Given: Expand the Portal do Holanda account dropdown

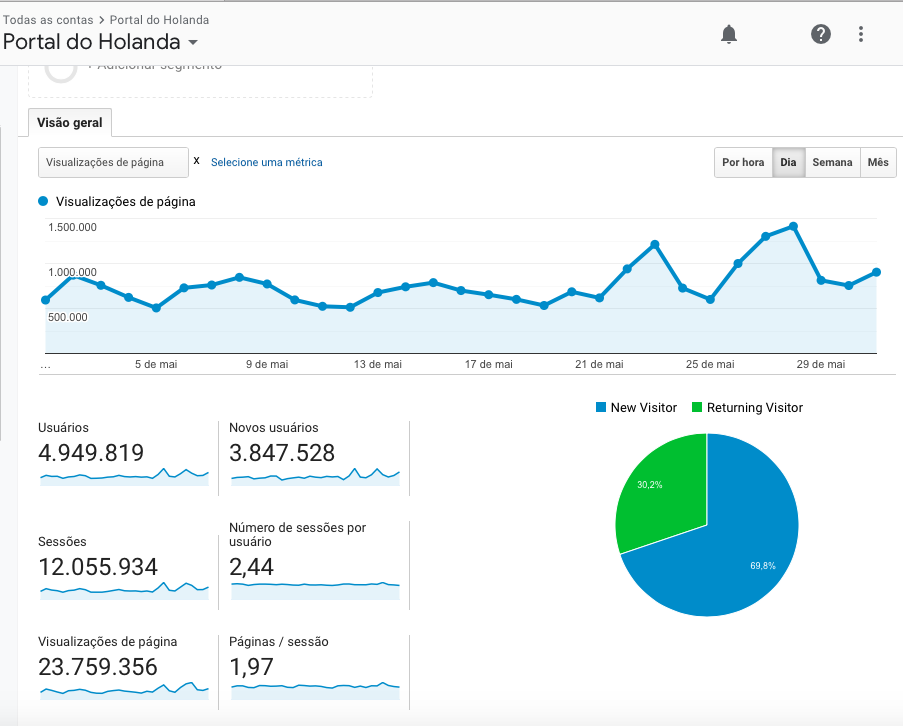Looking at the screenshot, I should 193,43.
